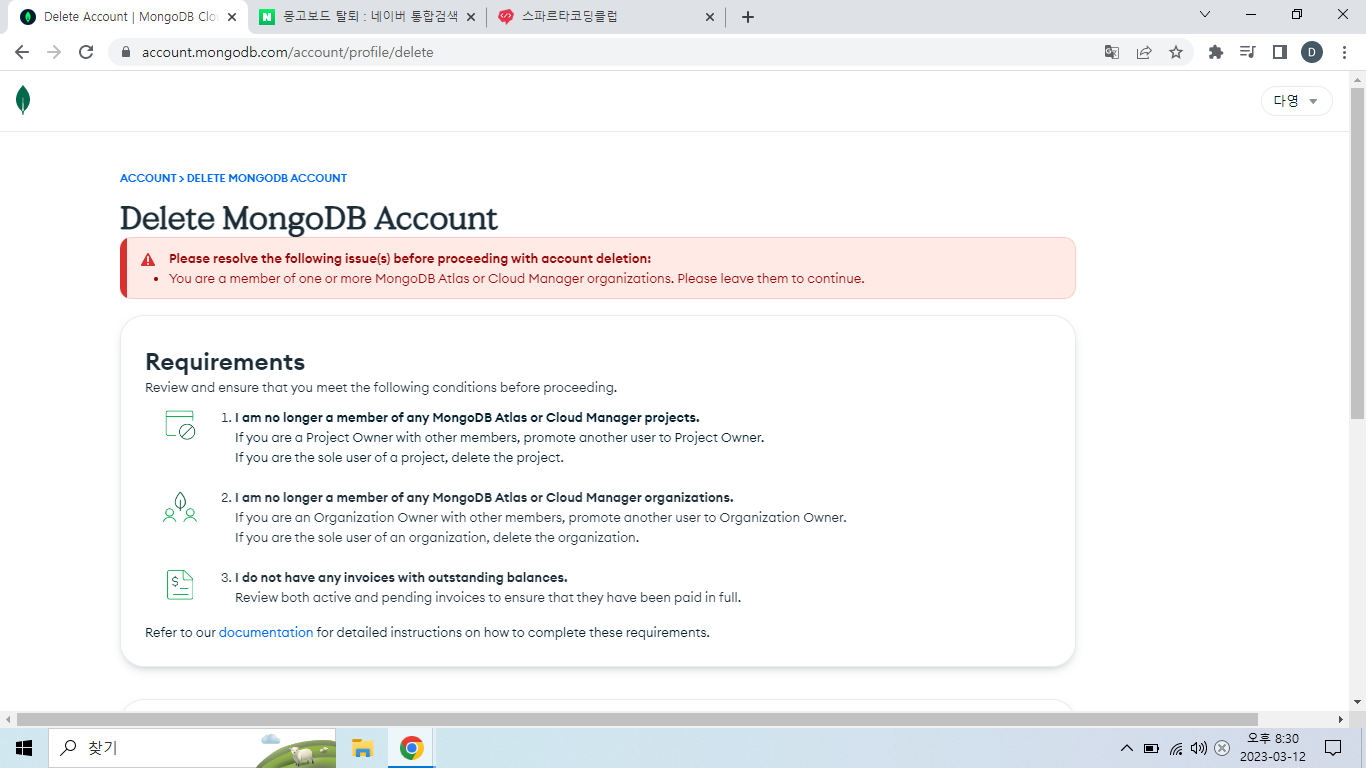Screen dimensions: 1366x768
Task: Close the Naver search tab
Action: pyautogui.click(x=471, y=17)
